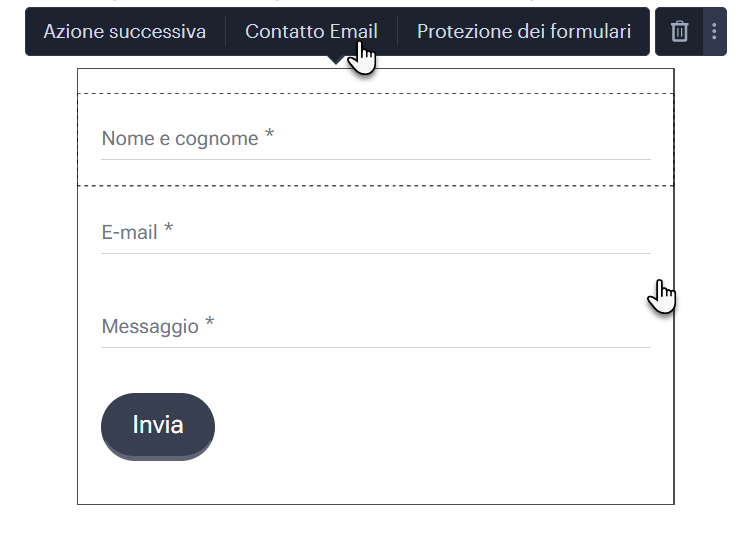Delete the form with the trash icon
The image size is (753, 544).
click(679, 32)
